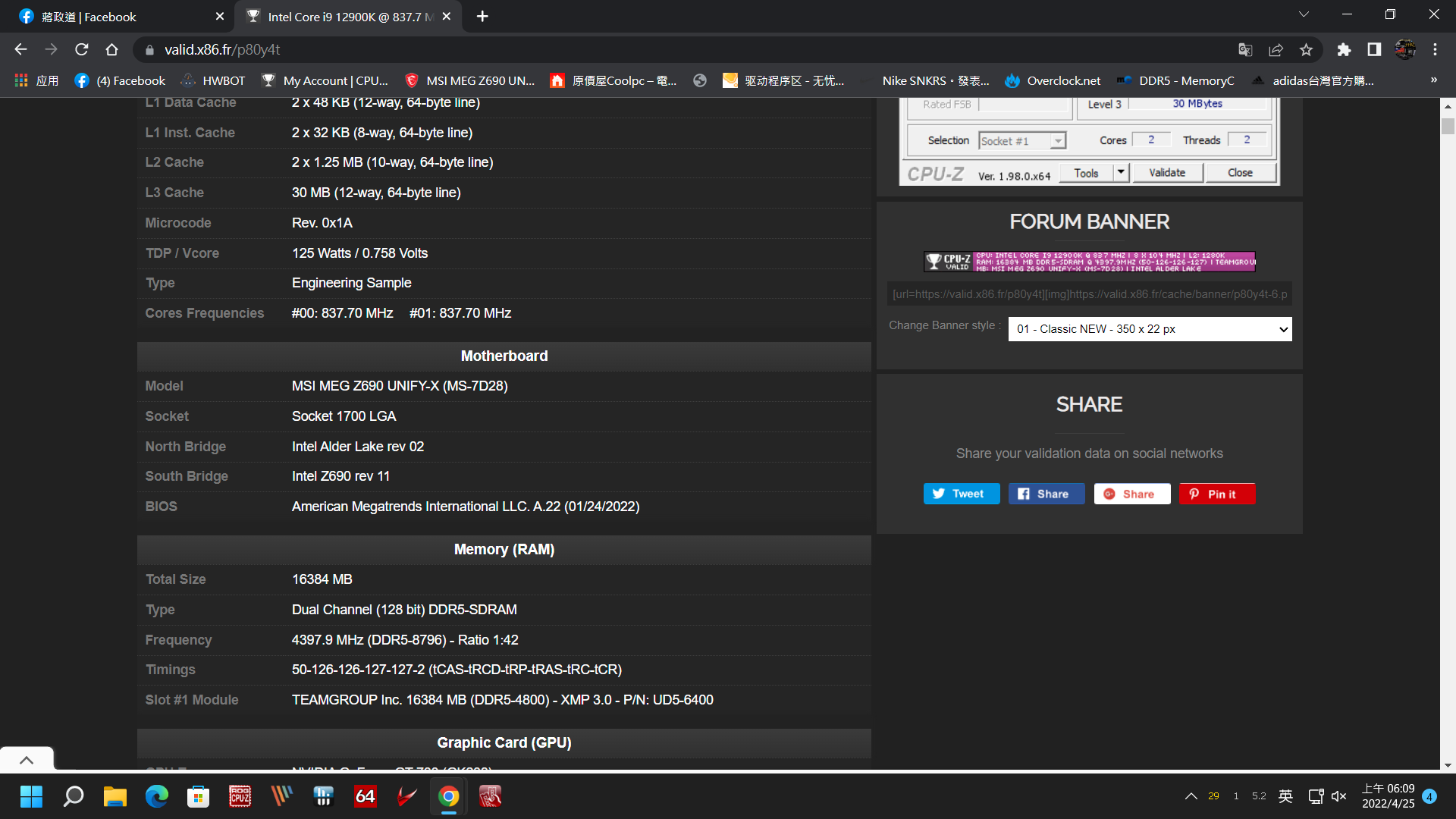Click the Chrome extensions puzzle icon
The image size is (1456, 819).
coord(1344,50)
